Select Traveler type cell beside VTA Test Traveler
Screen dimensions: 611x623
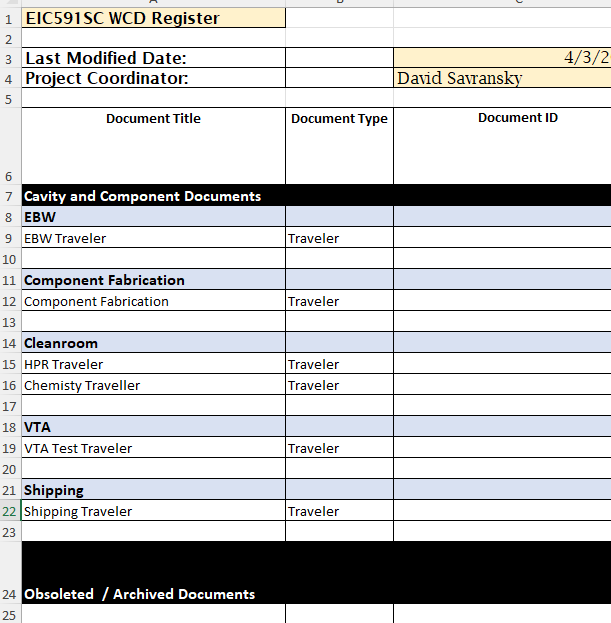[x=339, y=448]
